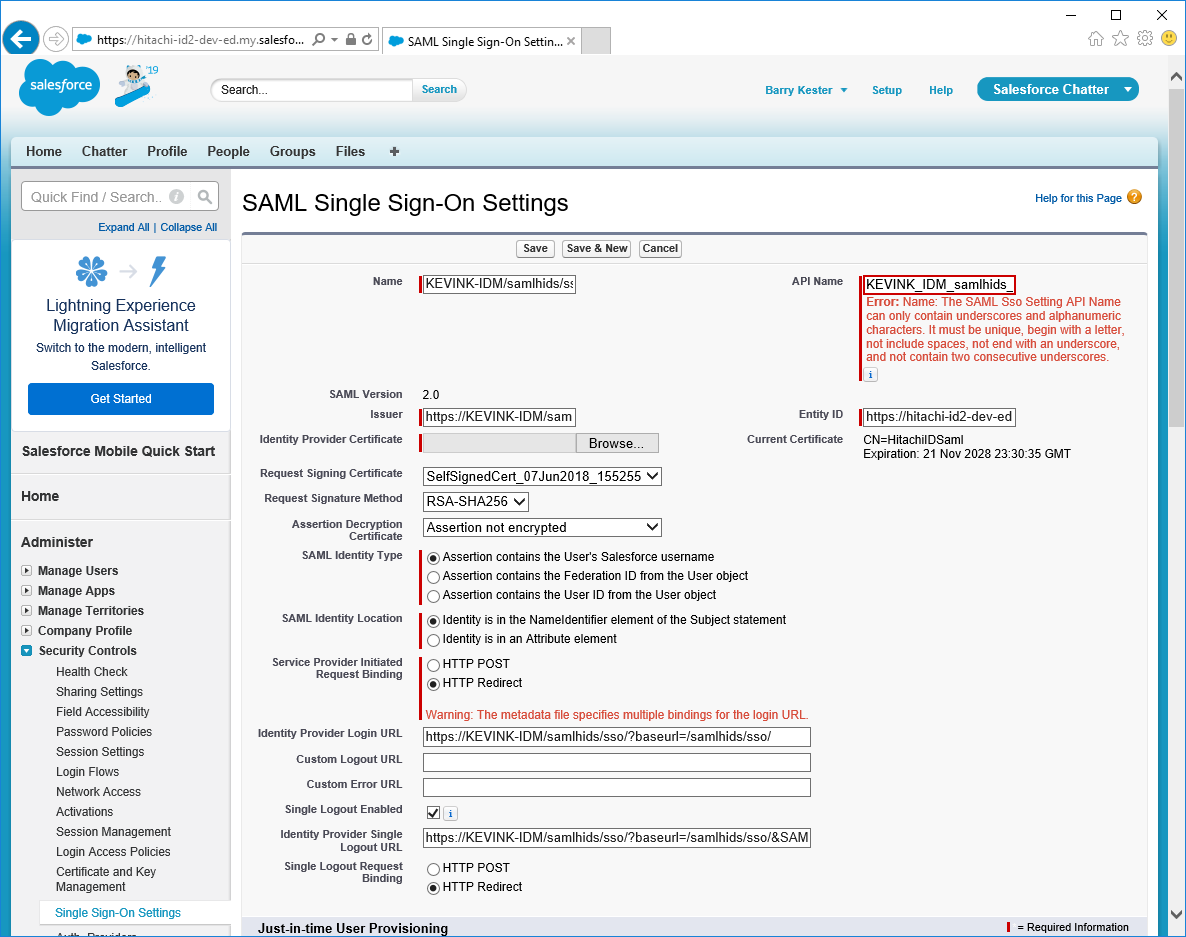The image size is (1186, 937).
Task: Uncheck the Single Logout Enabled checkbox
Action: point(433,812)
